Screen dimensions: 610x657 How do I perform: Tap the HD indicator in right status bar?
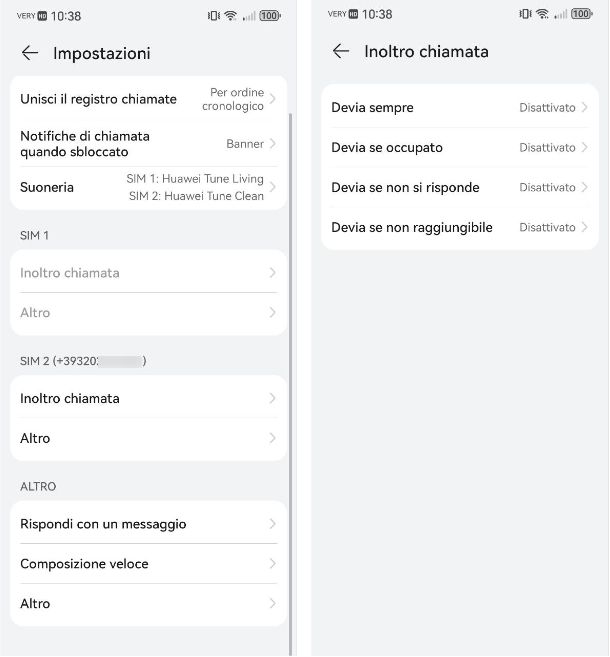353,15
